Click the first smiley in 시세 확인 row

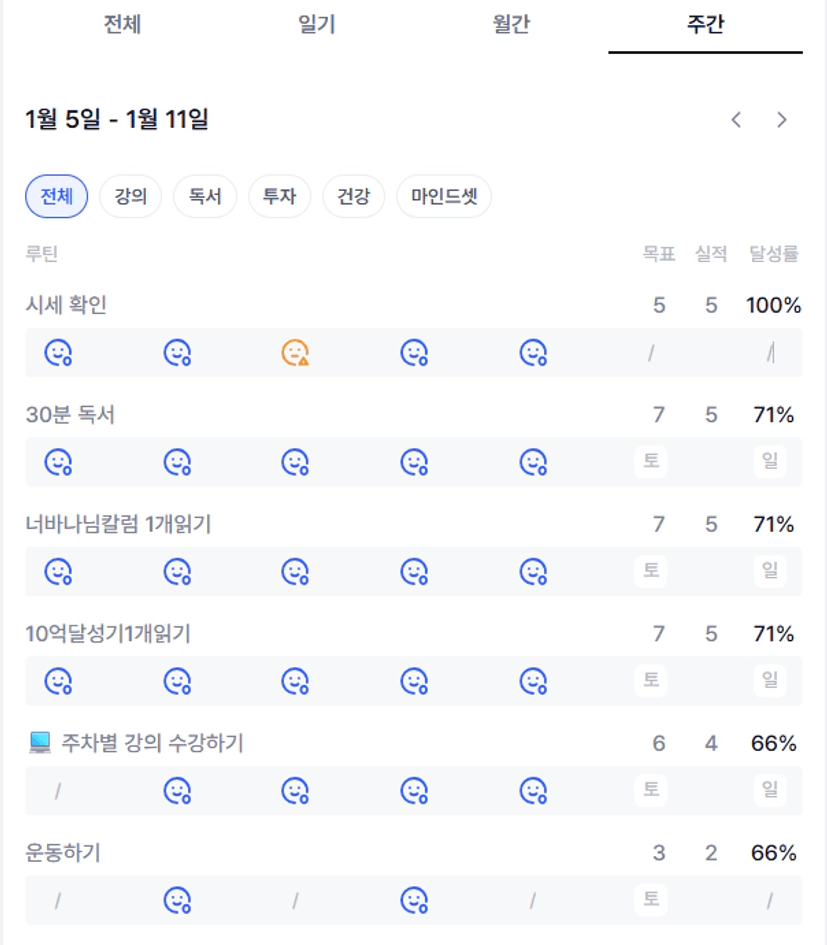coord(58,353)
